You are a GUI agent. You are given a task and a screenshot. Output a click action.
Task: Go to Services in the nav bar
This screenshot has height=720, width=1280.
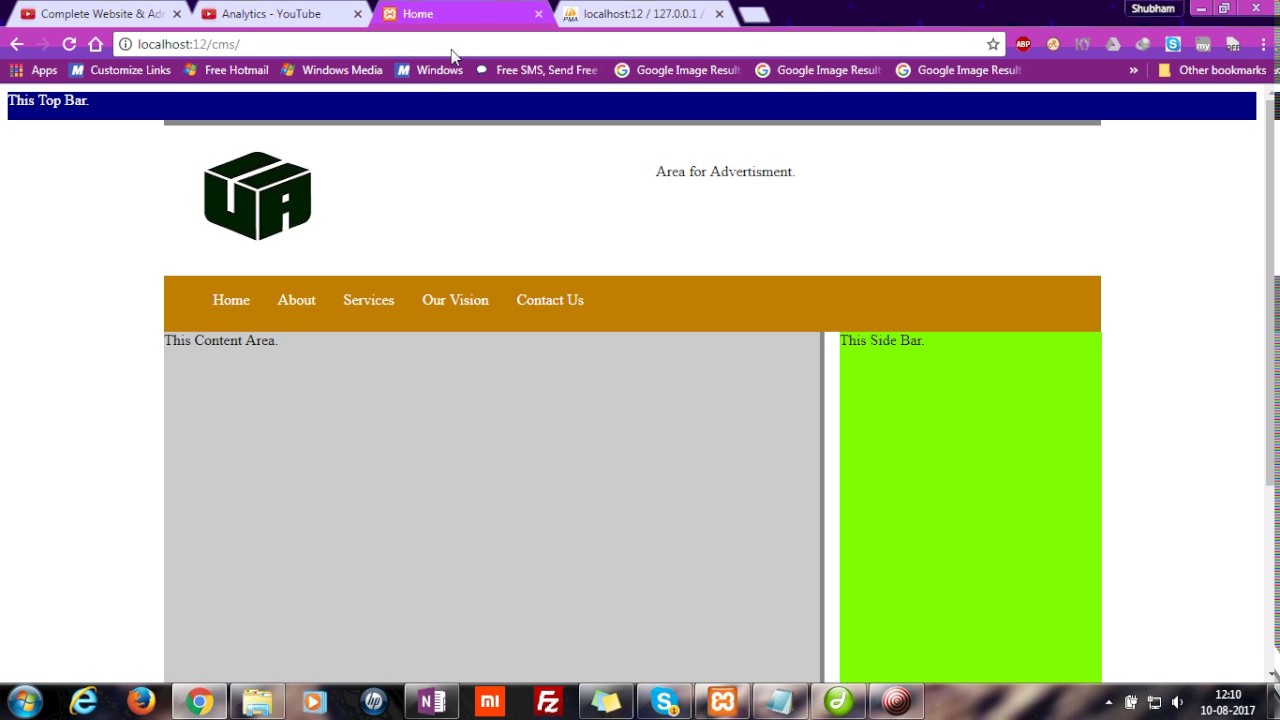(368, 300)
